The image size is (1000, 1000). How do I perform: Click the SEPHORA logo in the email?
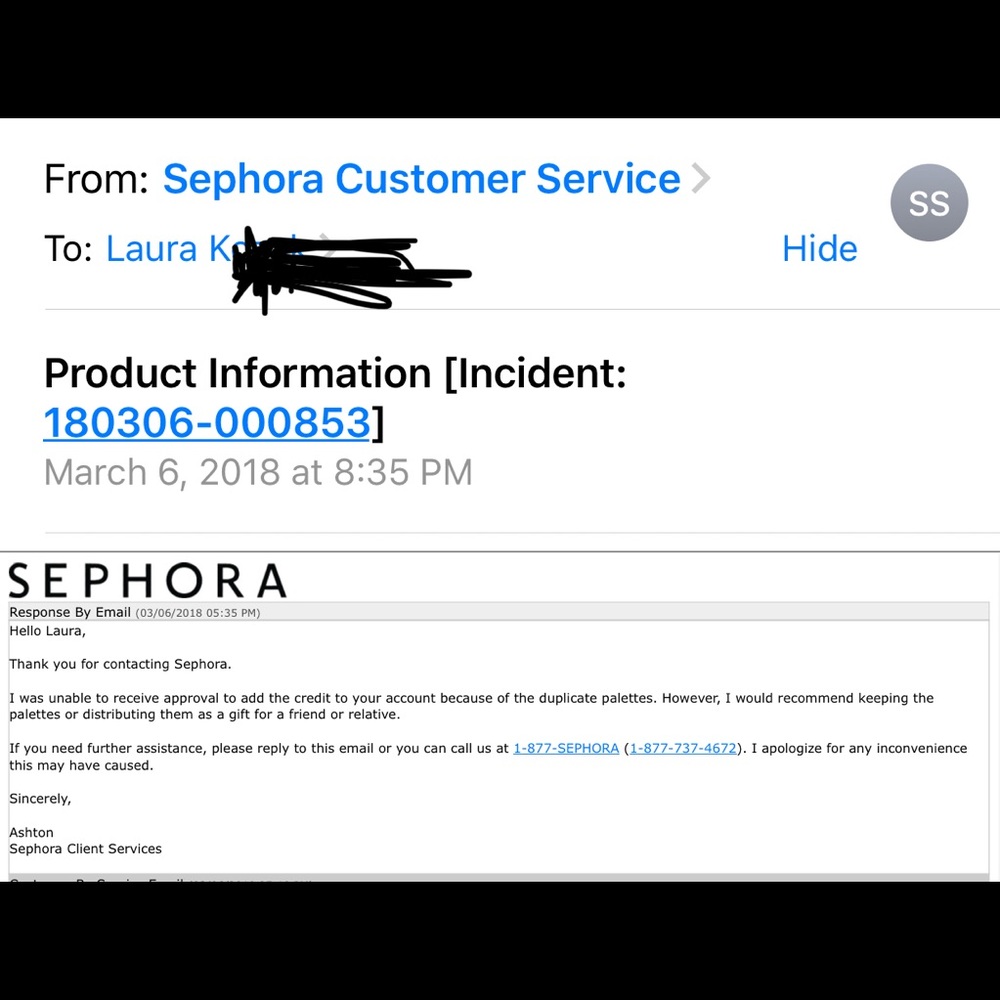[x=147, y=580]
